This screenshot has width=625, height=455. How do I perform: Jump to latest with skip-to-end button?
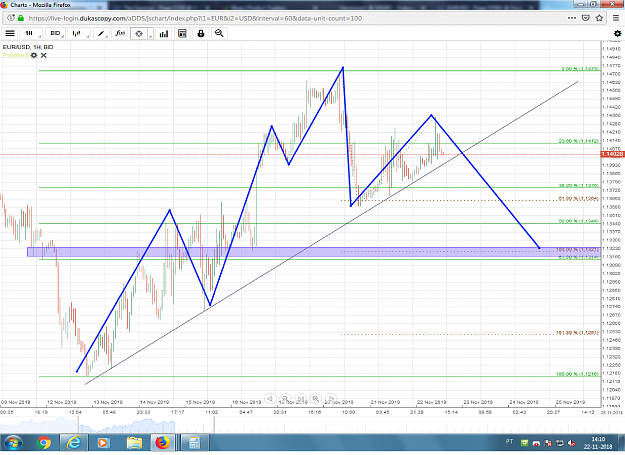click(301, 398)
